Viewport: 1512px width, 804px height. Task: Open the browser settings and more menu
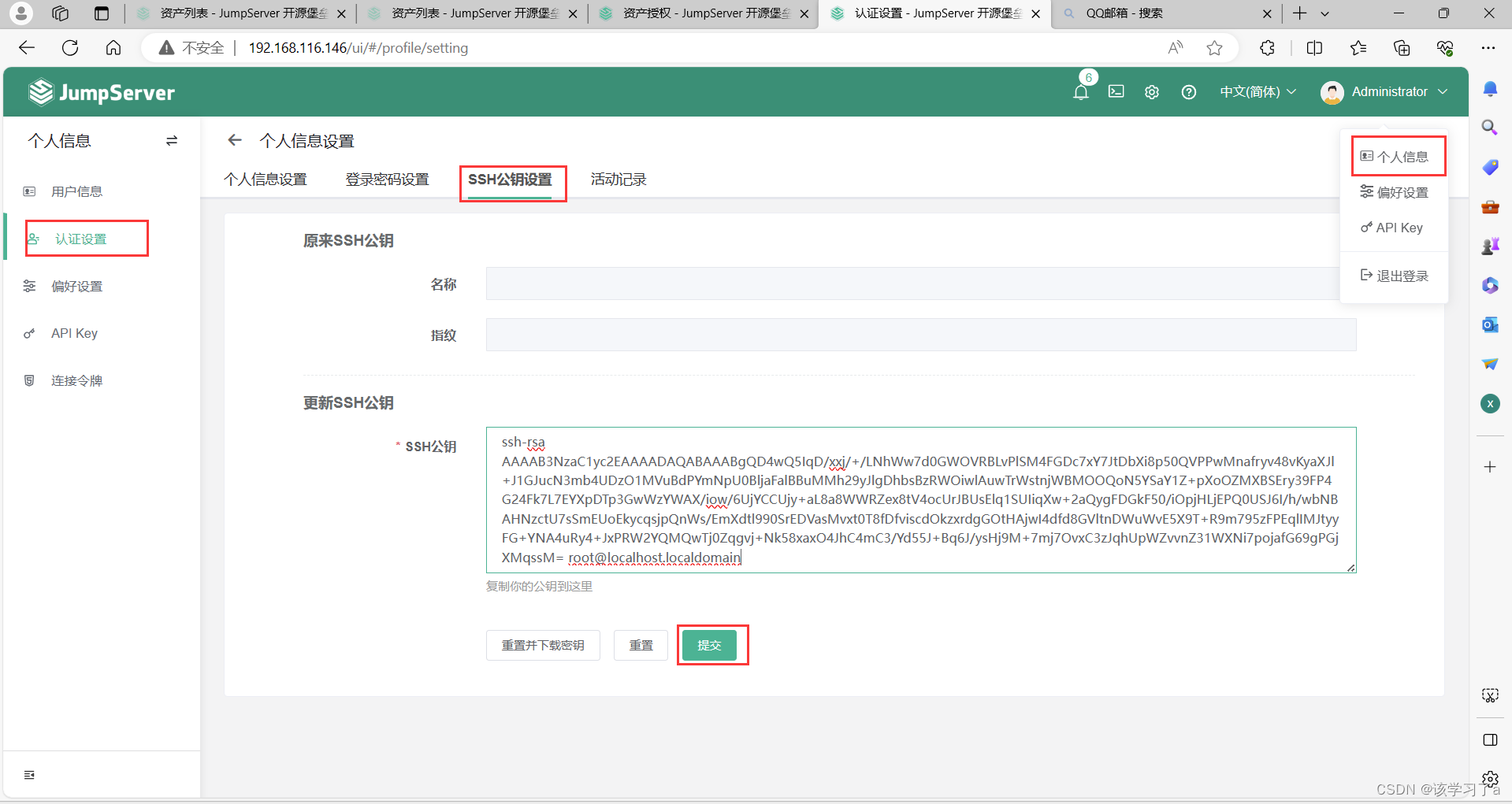tap(1488, 48)
